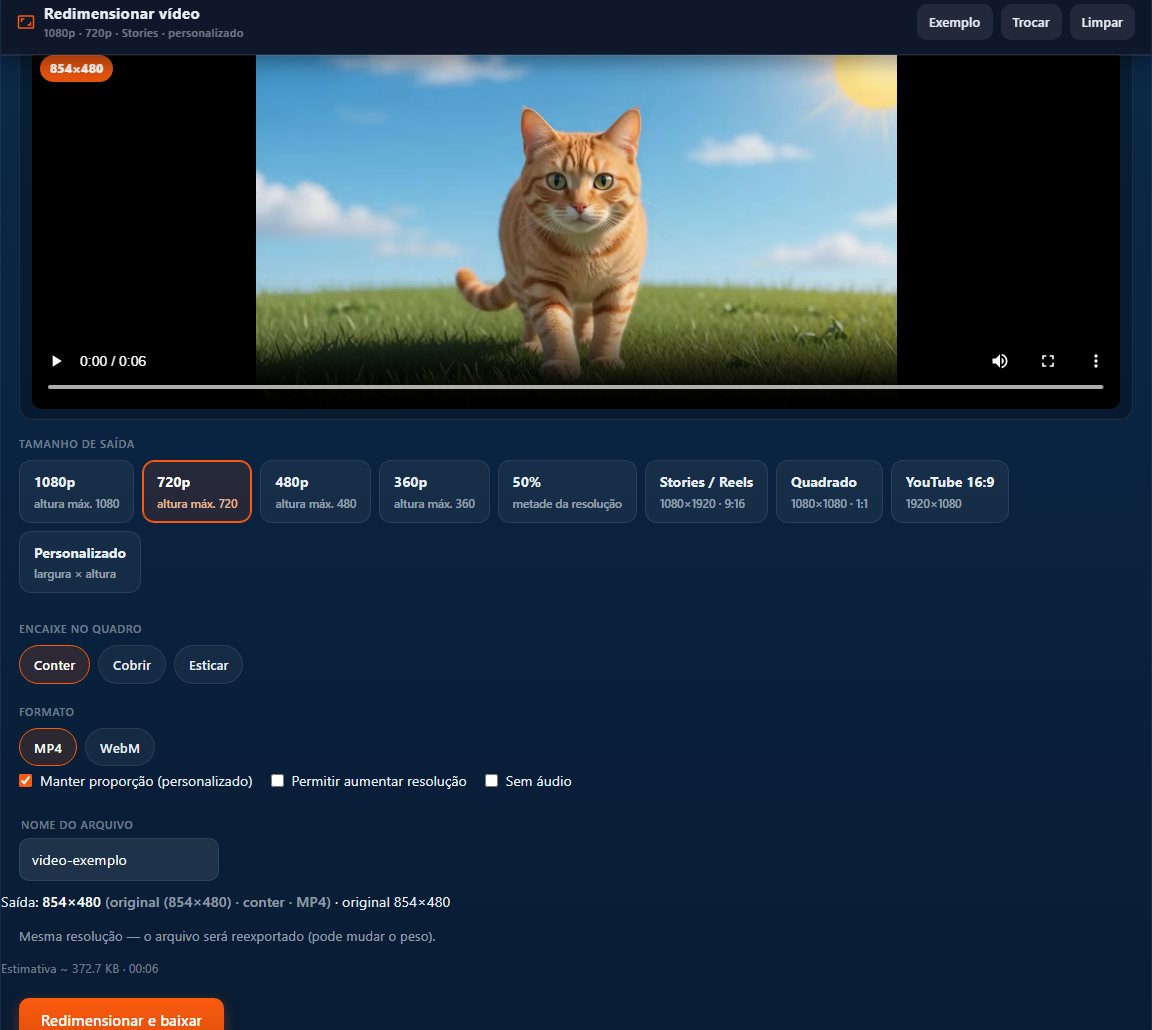Choose MP4 output format
This screenshot has width=1152, height=1030.
tap(48, 748)
